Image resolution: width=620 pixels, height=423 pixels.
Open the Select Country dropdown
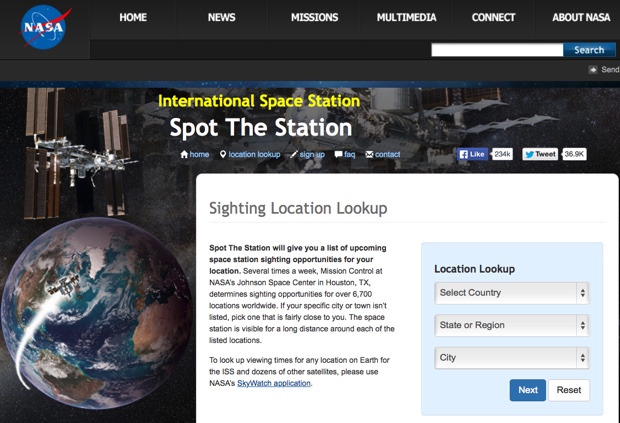click(x=512, y=293)
